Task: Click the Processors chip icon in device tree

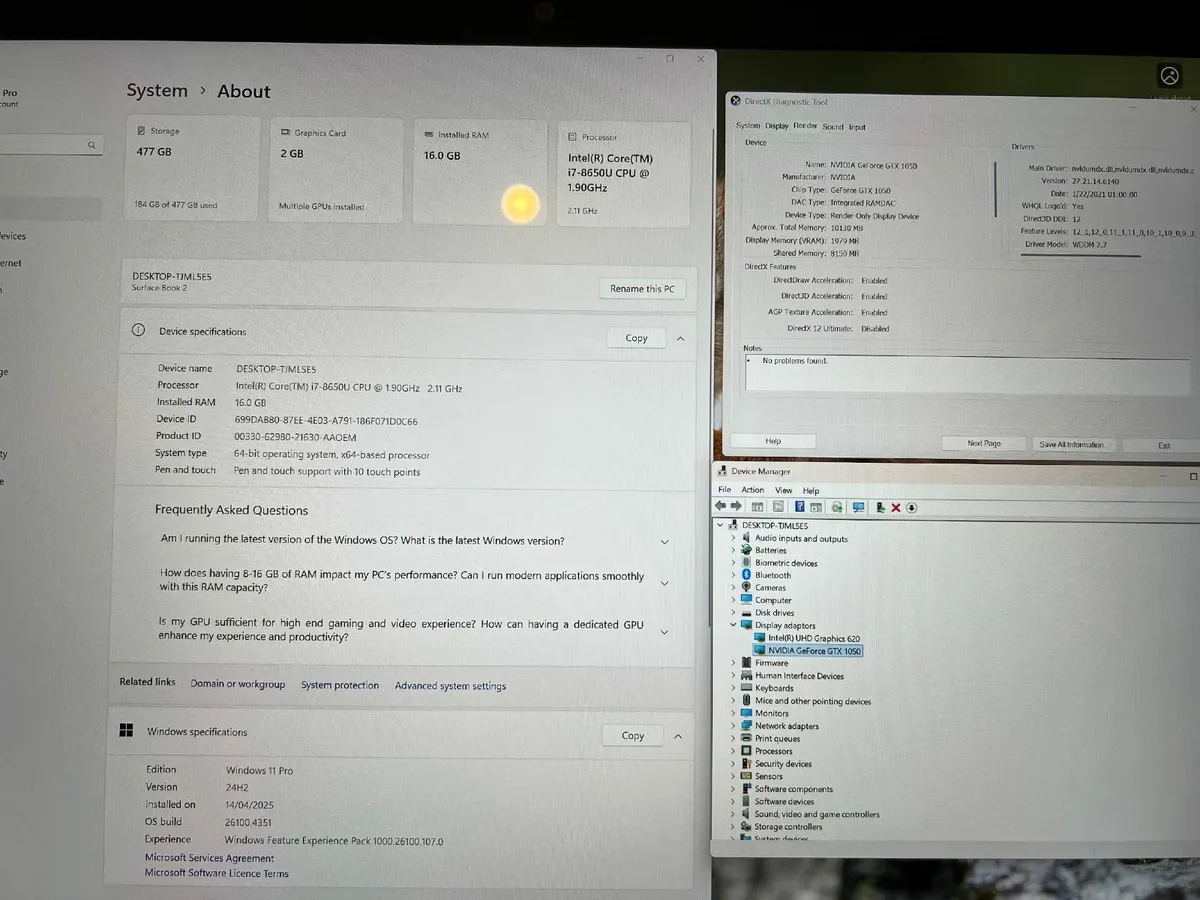Action: pyautogui.click(x=746, y=751)
